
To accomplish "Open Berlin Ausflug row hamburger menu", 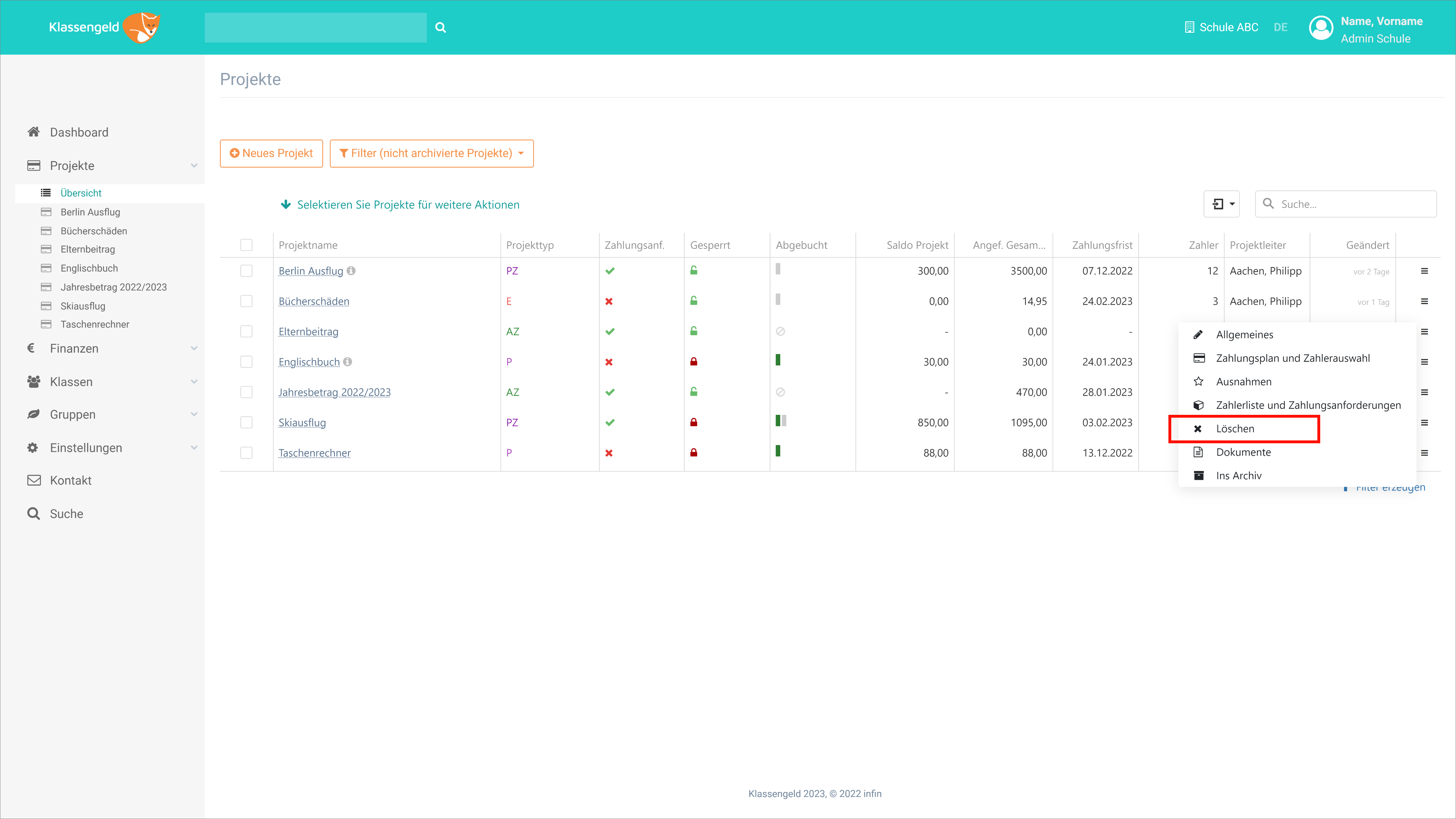I will [1424, 271].
